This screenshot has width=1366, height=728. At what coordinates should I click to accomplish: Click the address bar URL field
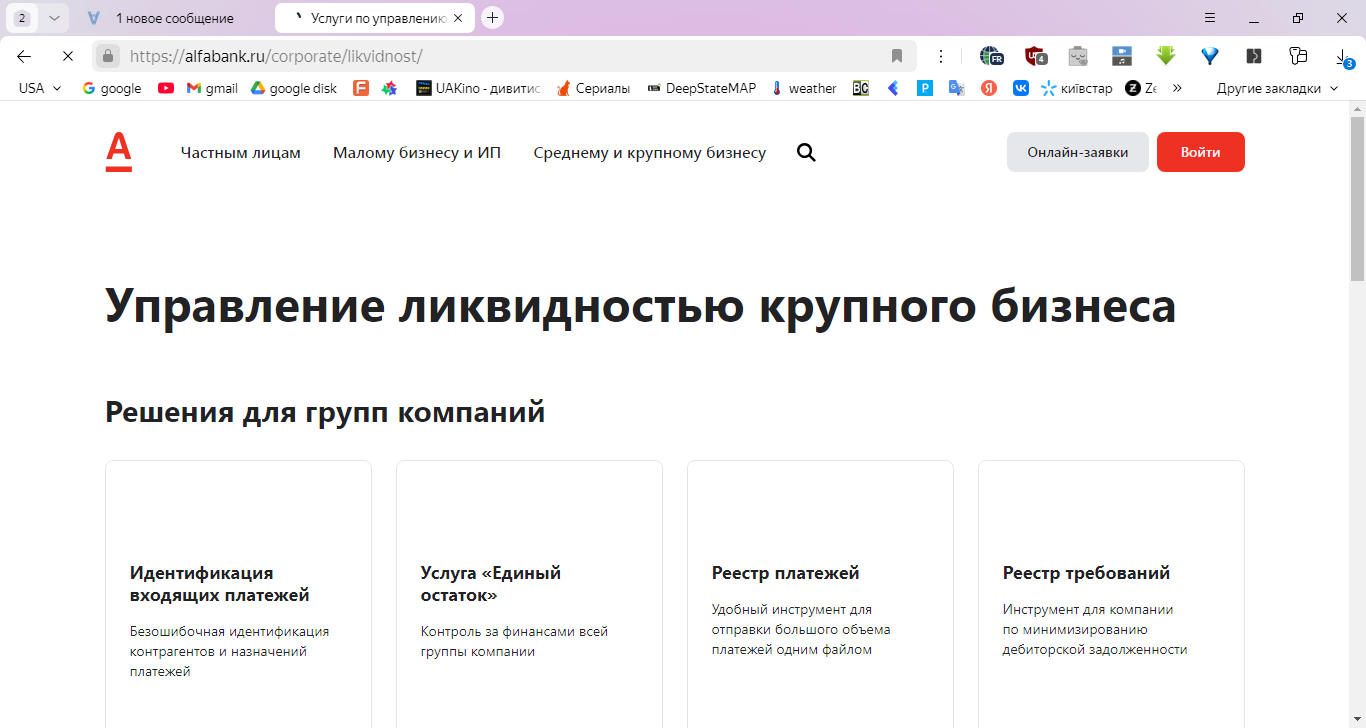(x=500, y=56)
